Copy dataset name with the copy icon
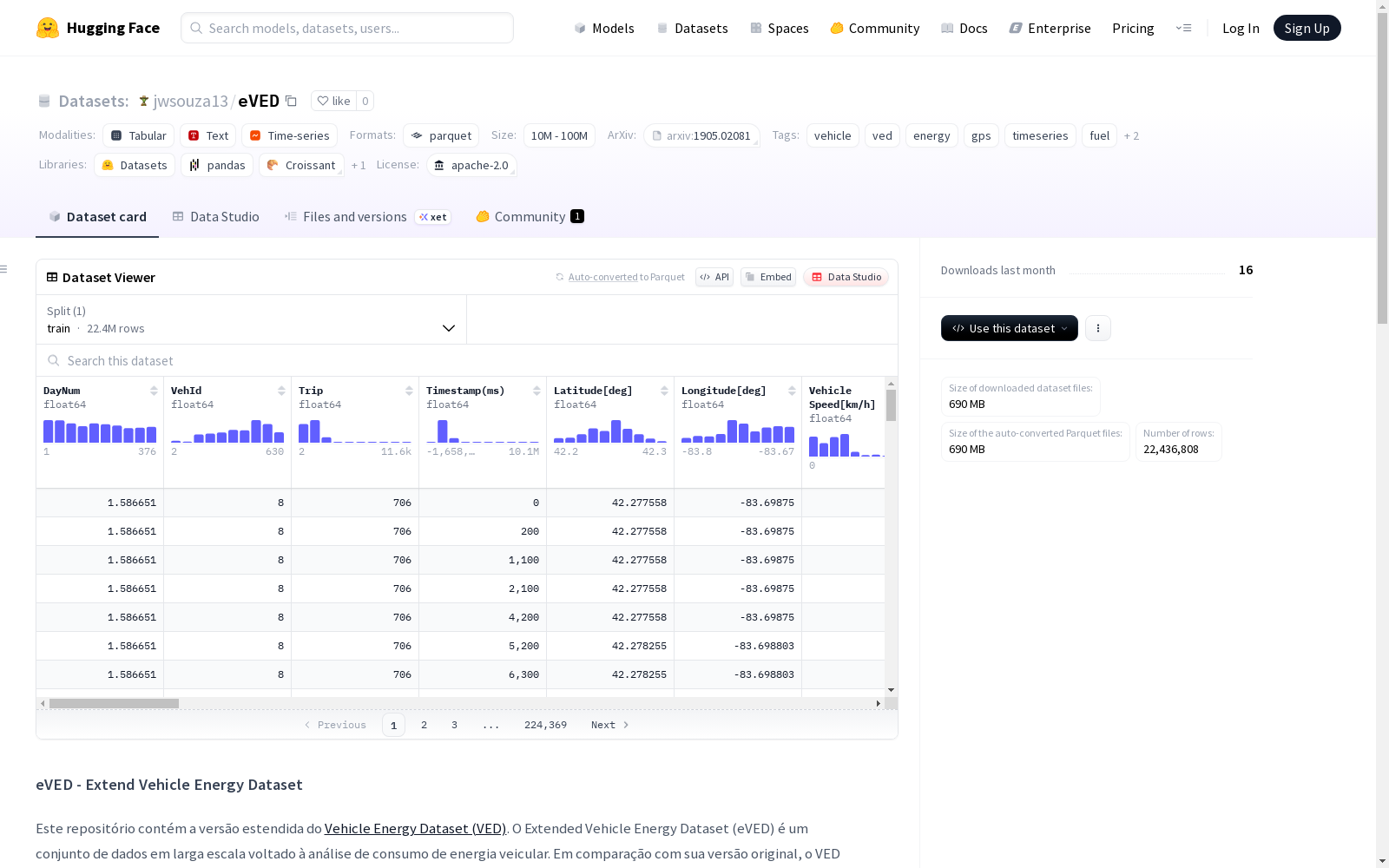The image size is (1389, 868). click(292, 101)
